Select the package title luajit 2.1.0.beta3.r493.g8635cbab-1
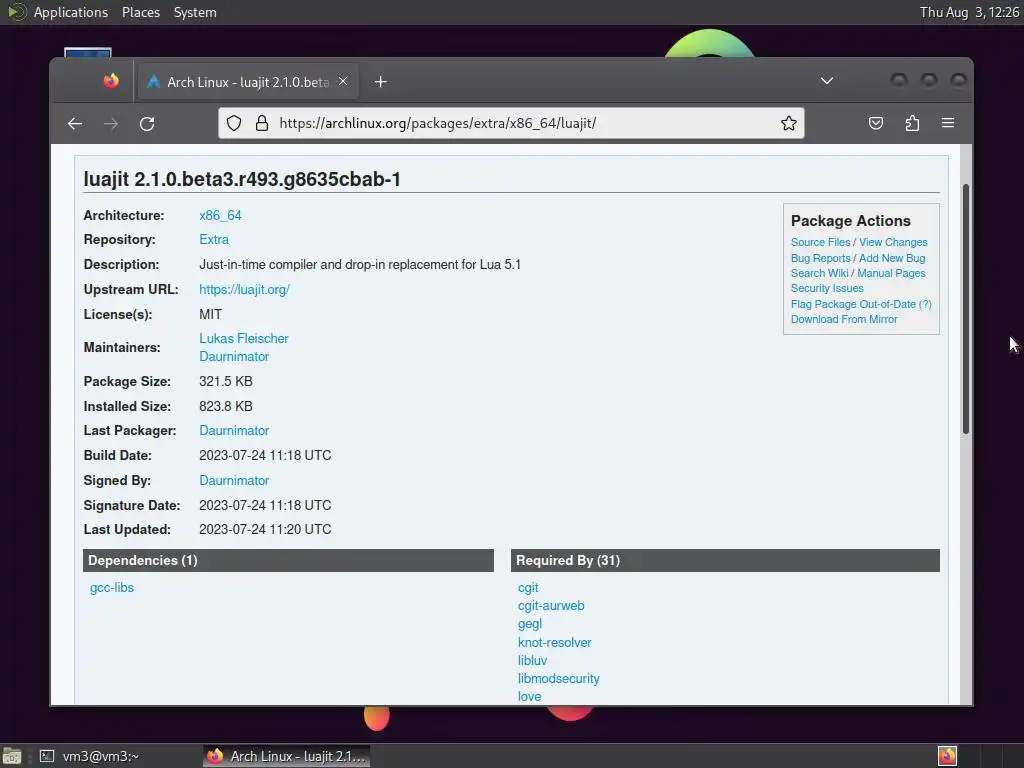This screenshot has height=768, width=1024. [x=242, y=179]
